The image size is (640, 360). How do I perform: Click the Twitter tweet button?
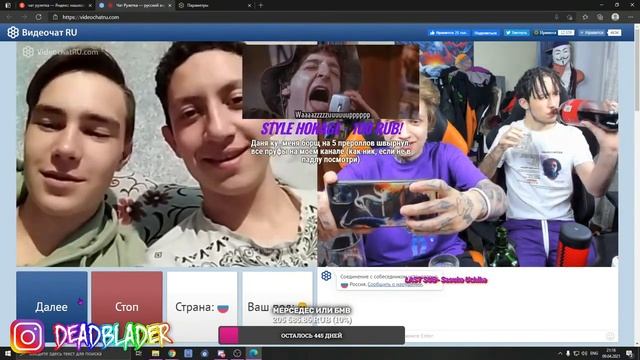(x=516, y=33)
